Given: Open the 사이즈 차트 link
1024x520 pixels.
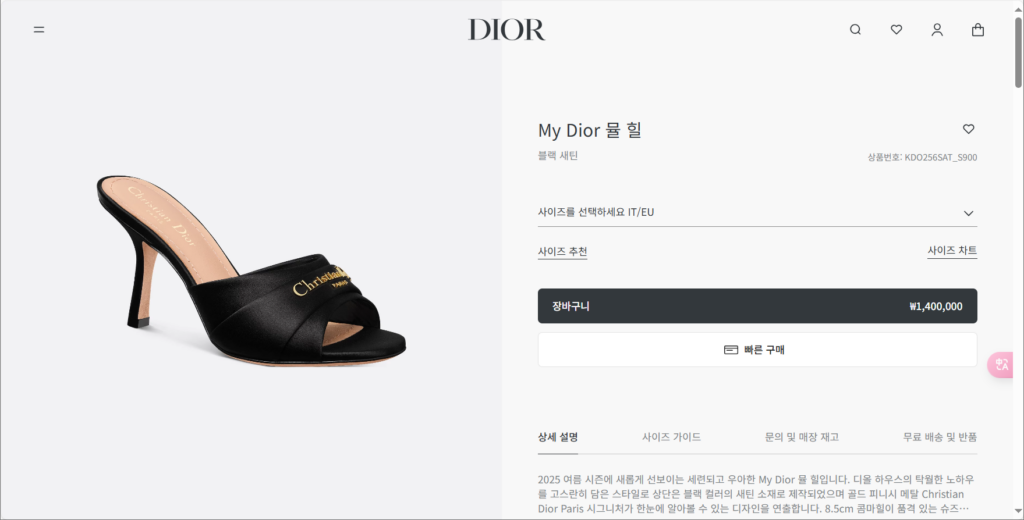Looking at the screenshot, I should tap(952, 250).
